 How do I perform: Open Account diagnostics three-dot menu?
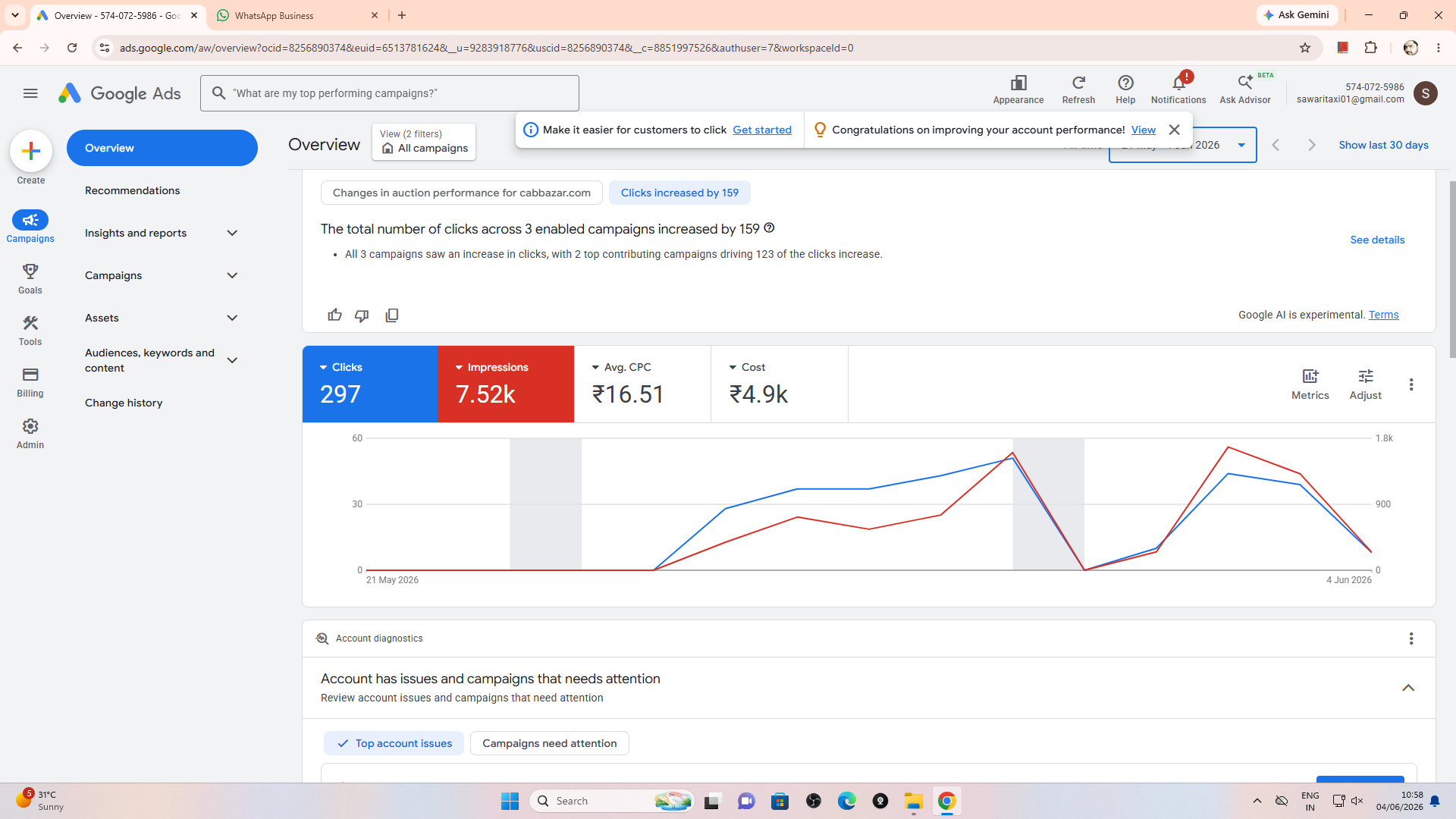click(1411, 639)
